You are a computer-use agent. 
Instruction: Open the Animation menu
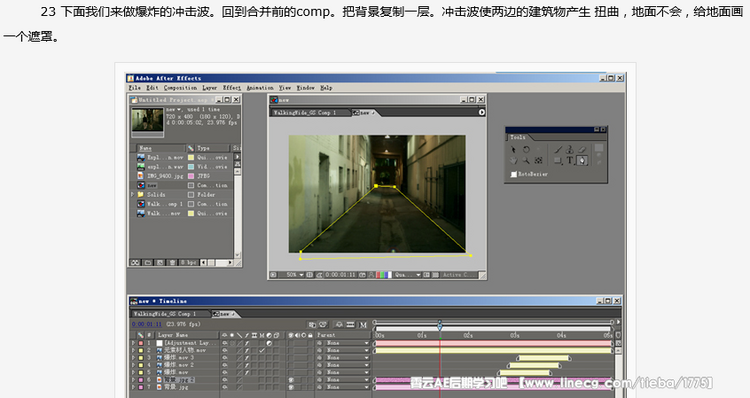point(260,88)
